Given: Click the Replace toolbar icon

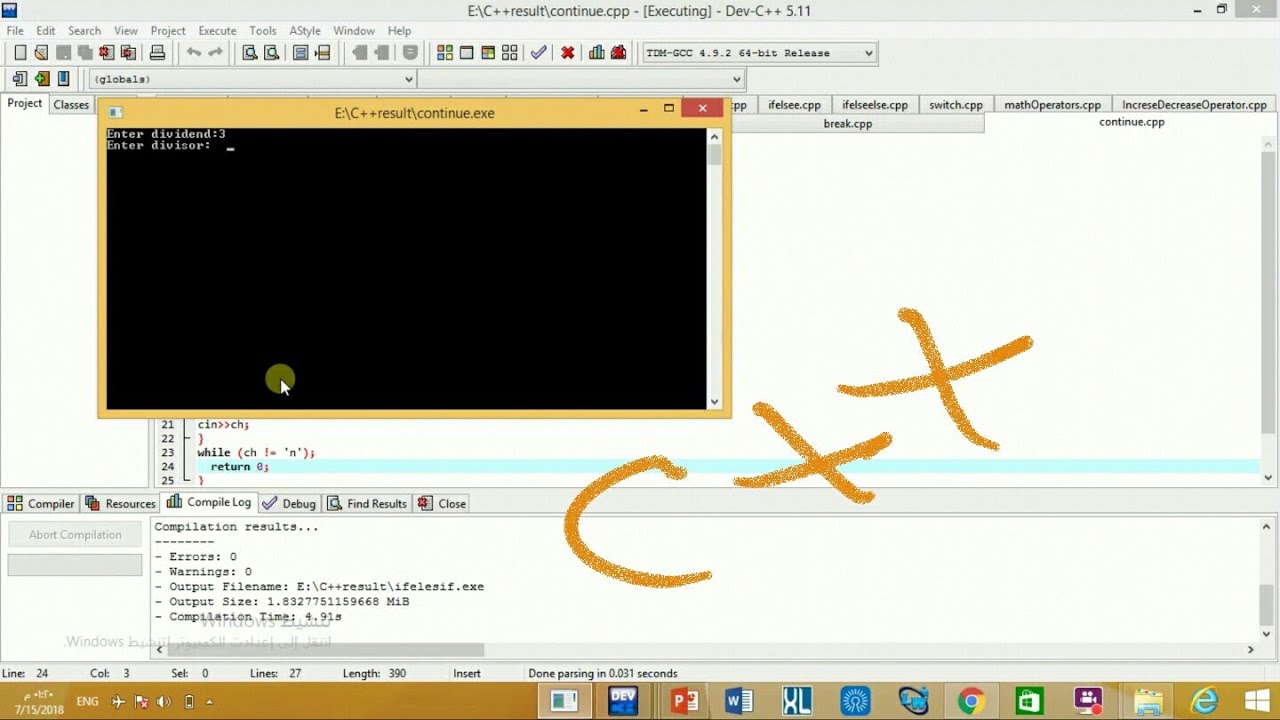Looking at the screenshot, I should [x=271, y=53].
